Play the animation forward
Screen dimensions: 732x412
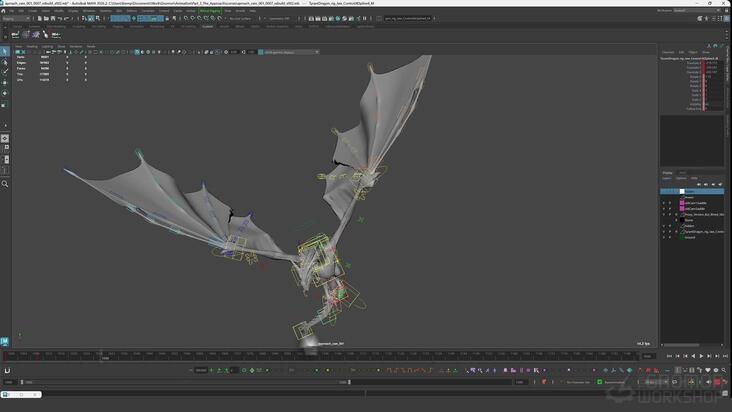tap(701, 356)
